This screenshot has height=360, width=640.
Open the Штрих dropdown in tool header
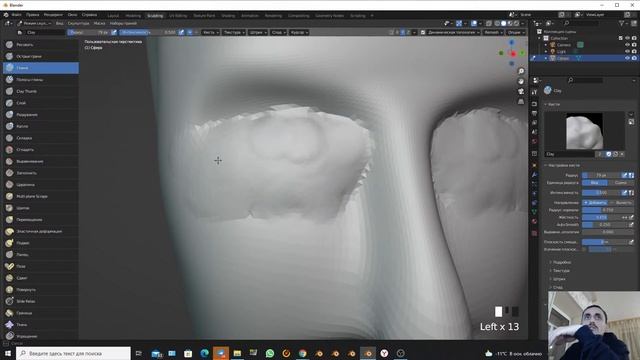coord(259,32)
